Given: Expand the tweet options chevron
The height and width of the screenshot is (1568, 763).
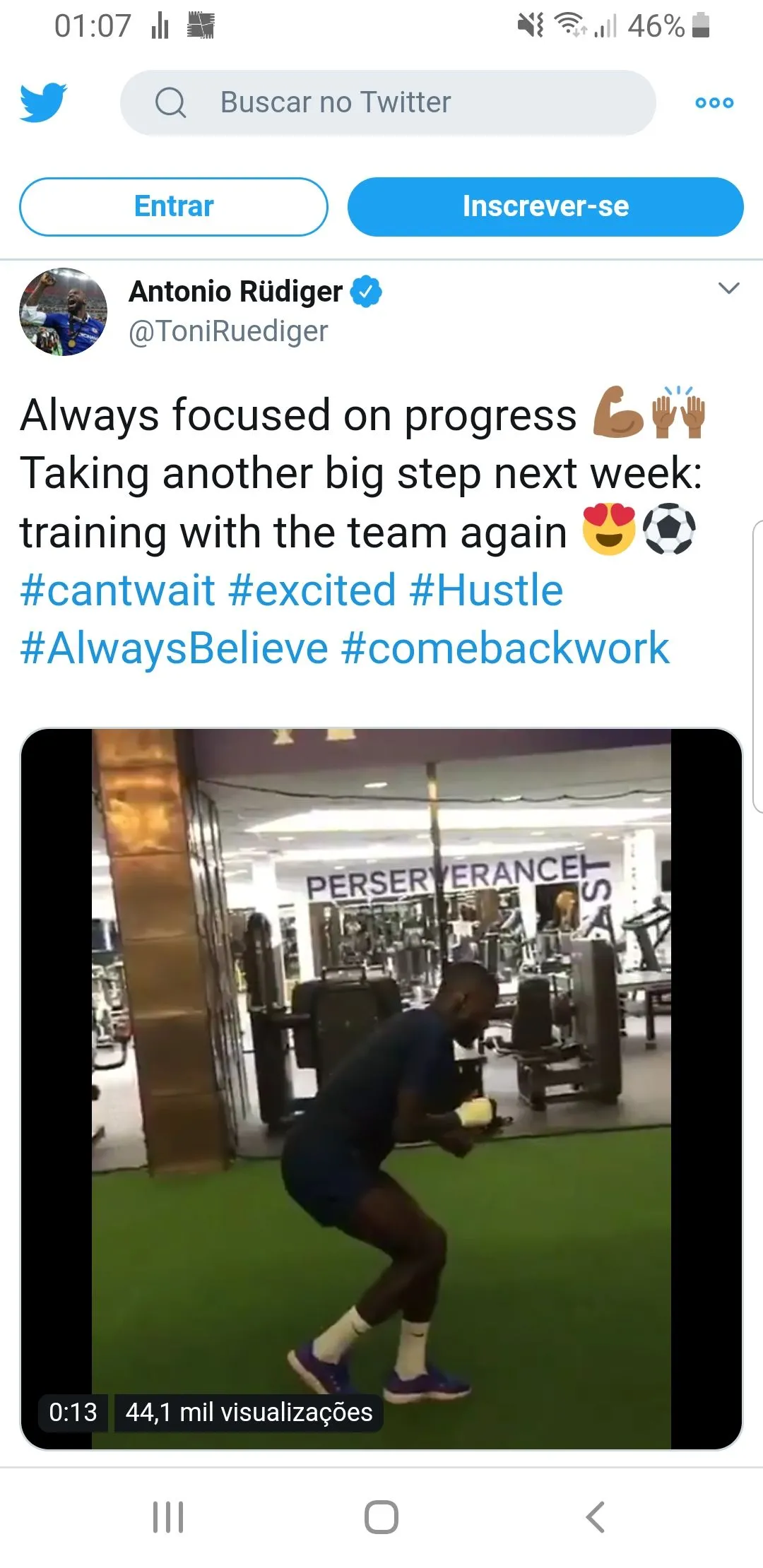Looking at the screenshot, I should click(x=728, y=288).
